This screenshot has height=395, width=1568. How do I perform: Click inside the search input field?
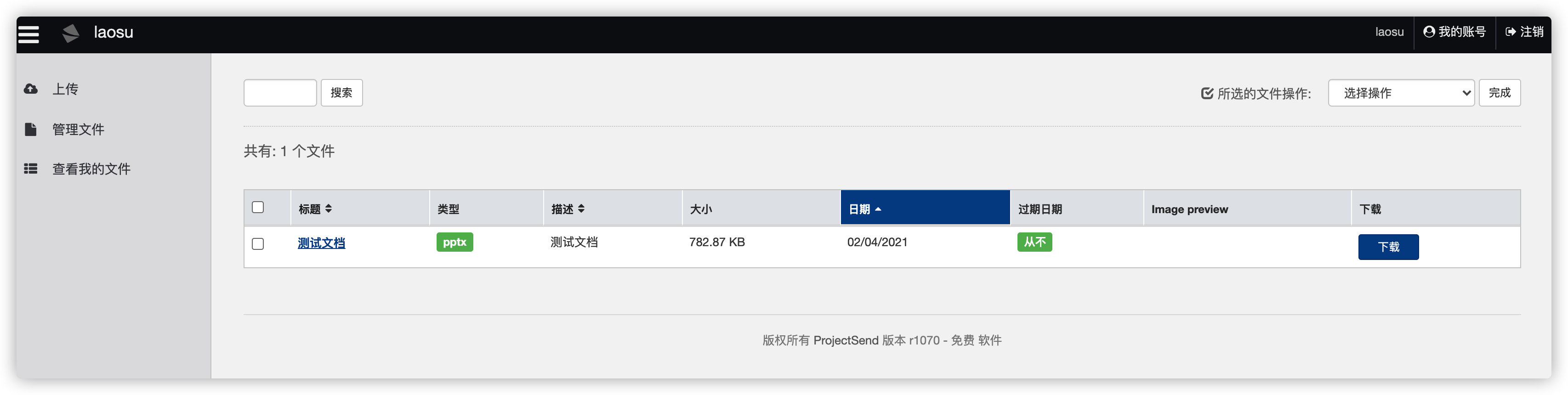click(279, 92)
